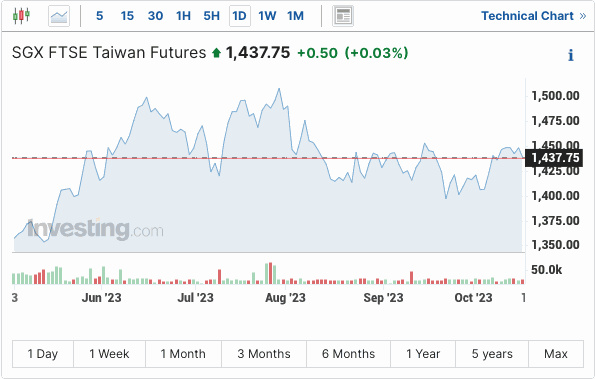Viewport: 595px width, 379px height.
Task: Select the 5H interval
Action: pos(211,16)
